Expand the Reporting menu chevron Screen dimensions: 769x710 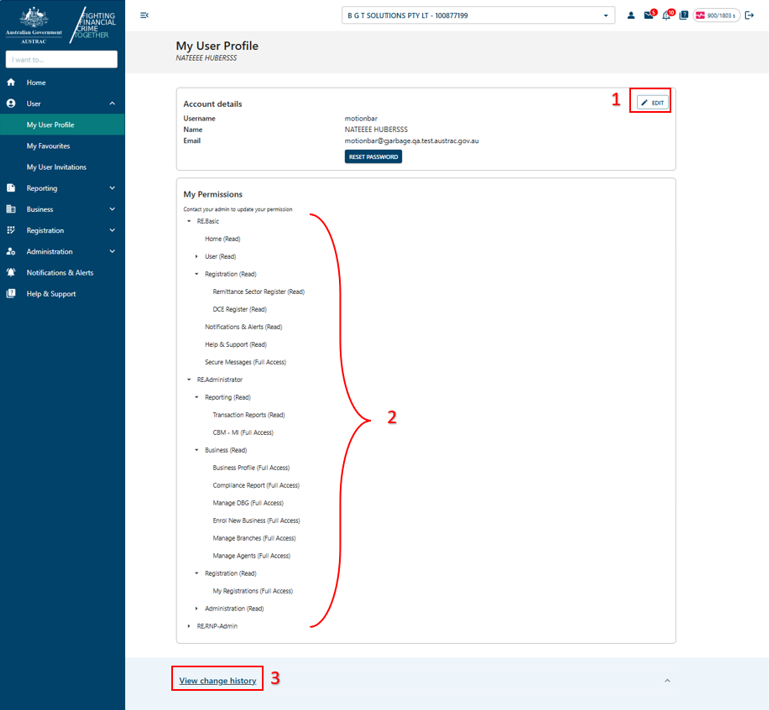(112, 188)
